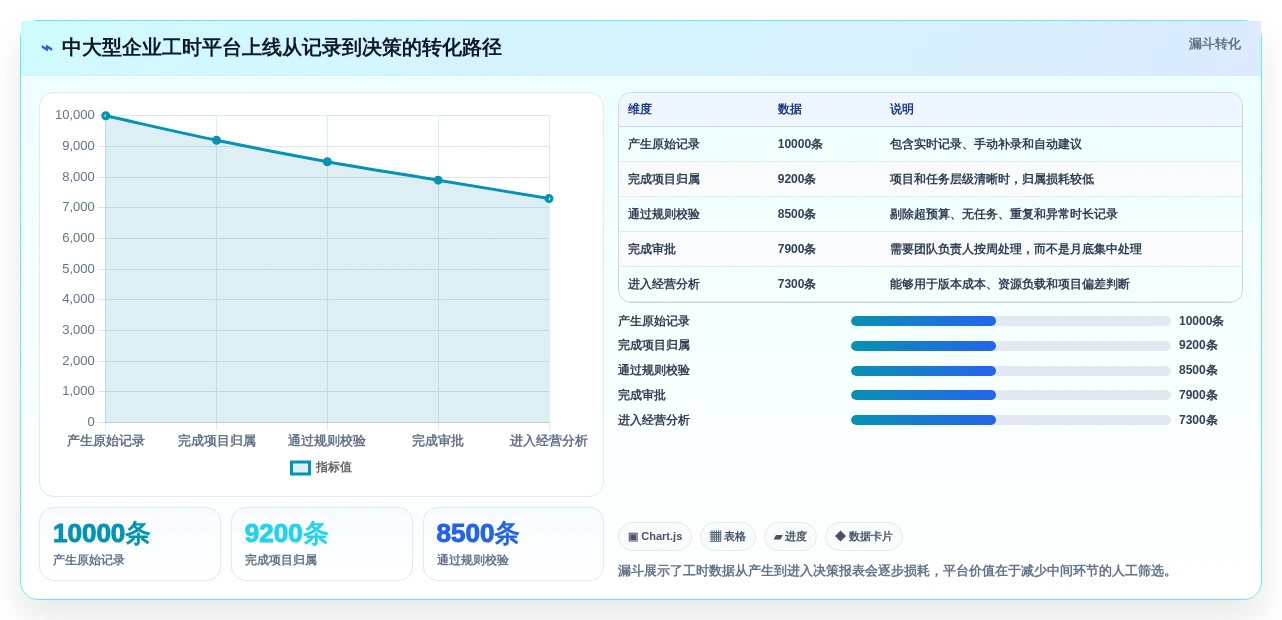Viewport: 1282px width, 620px height.
Task: Open the 10000条 产生原始记录 data card
Action: (130, 544)
